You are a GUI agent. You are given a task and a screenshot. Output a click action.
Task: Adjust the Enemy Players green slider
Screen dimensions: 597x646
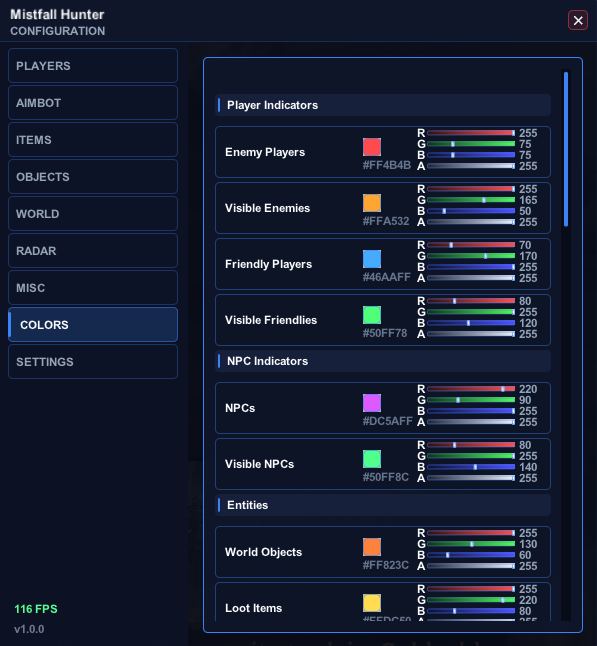click(x=471, y=144)
